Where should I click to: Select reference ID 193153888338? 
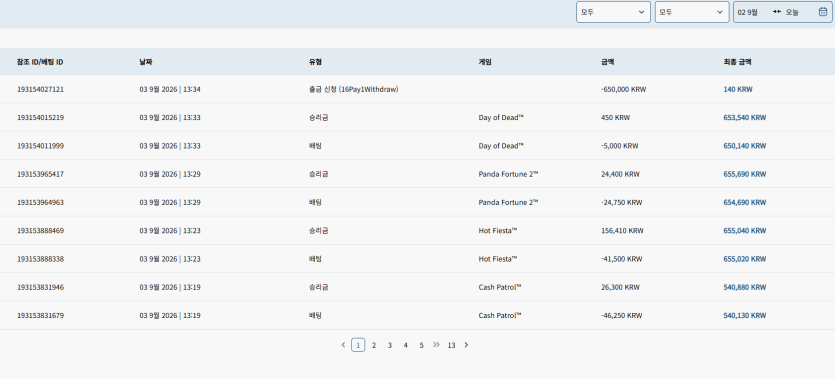(x=40, y=259)
